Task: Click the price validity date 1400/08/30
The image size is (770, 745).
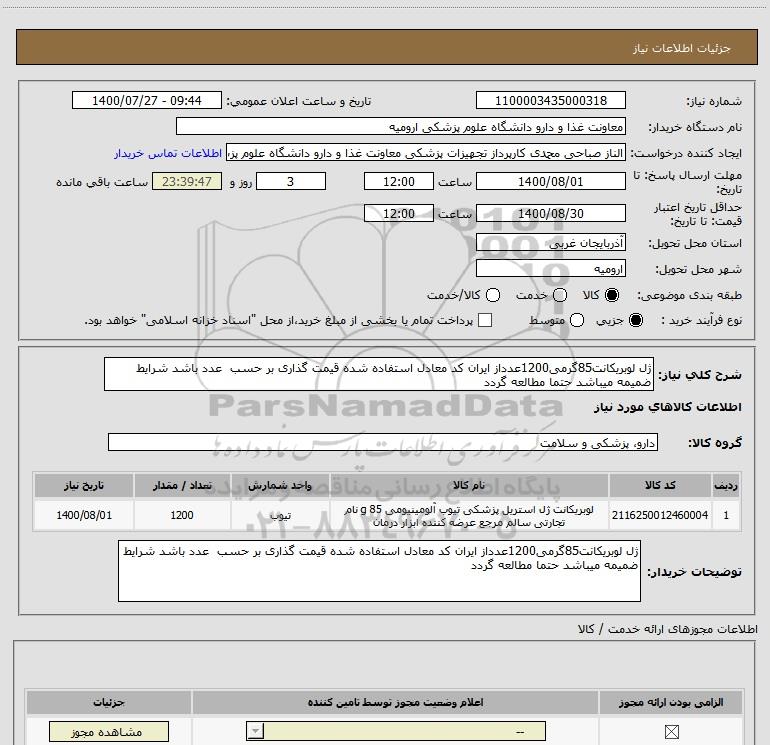Action: coord(550,214)
